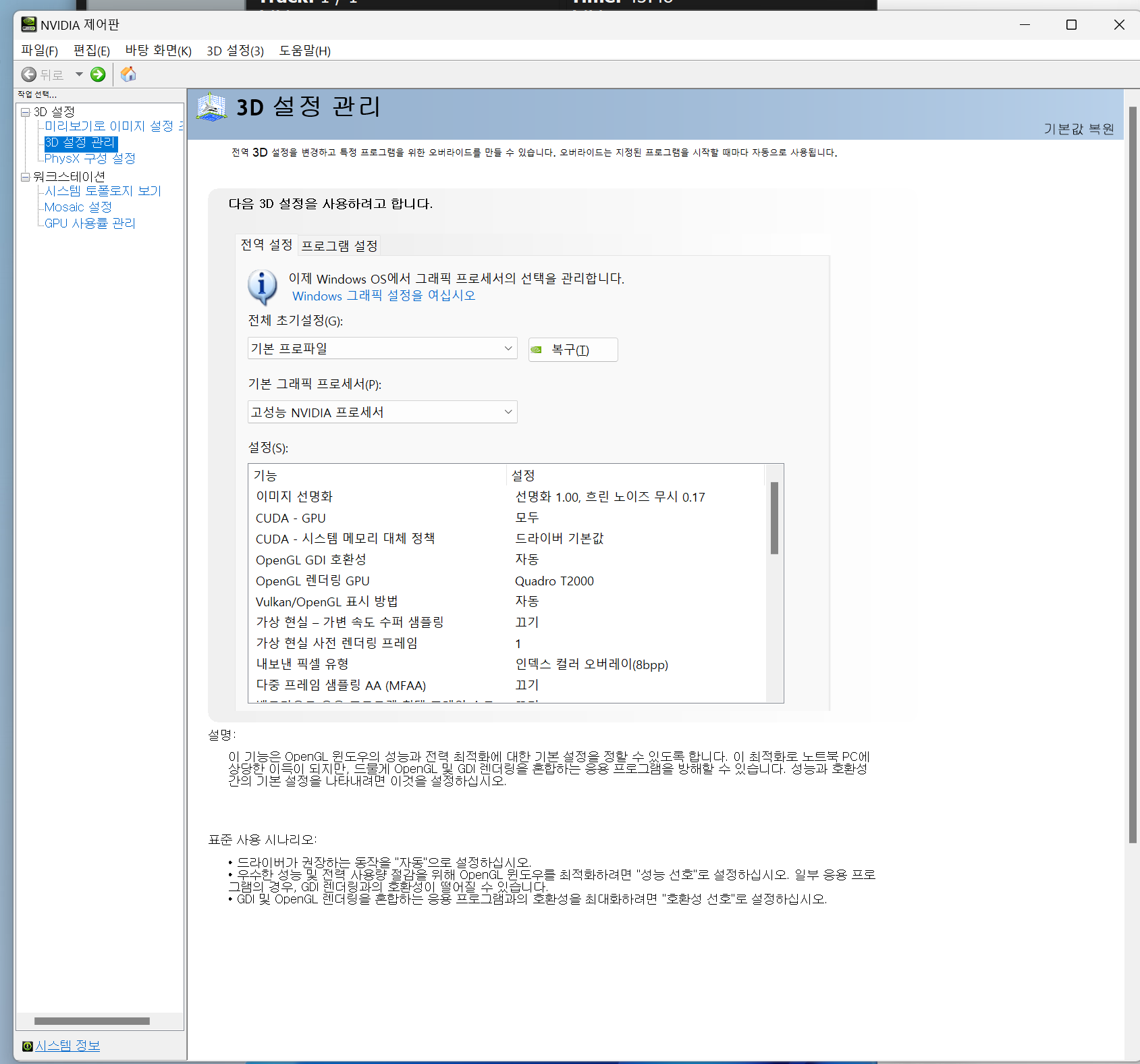The image size is (1140, 1064).
Task: Open the 바탕 화면(K) menu
Action: coord(159,51)
